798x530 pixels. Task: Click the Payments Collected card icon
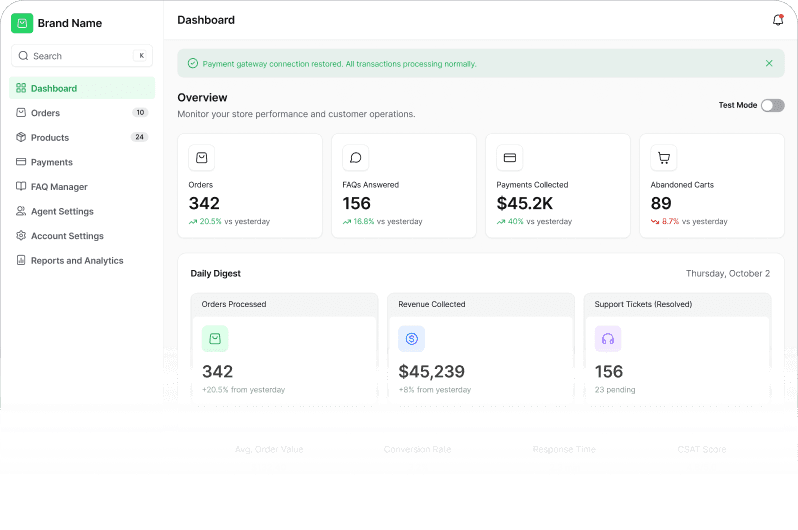click(x=509, y=158)
